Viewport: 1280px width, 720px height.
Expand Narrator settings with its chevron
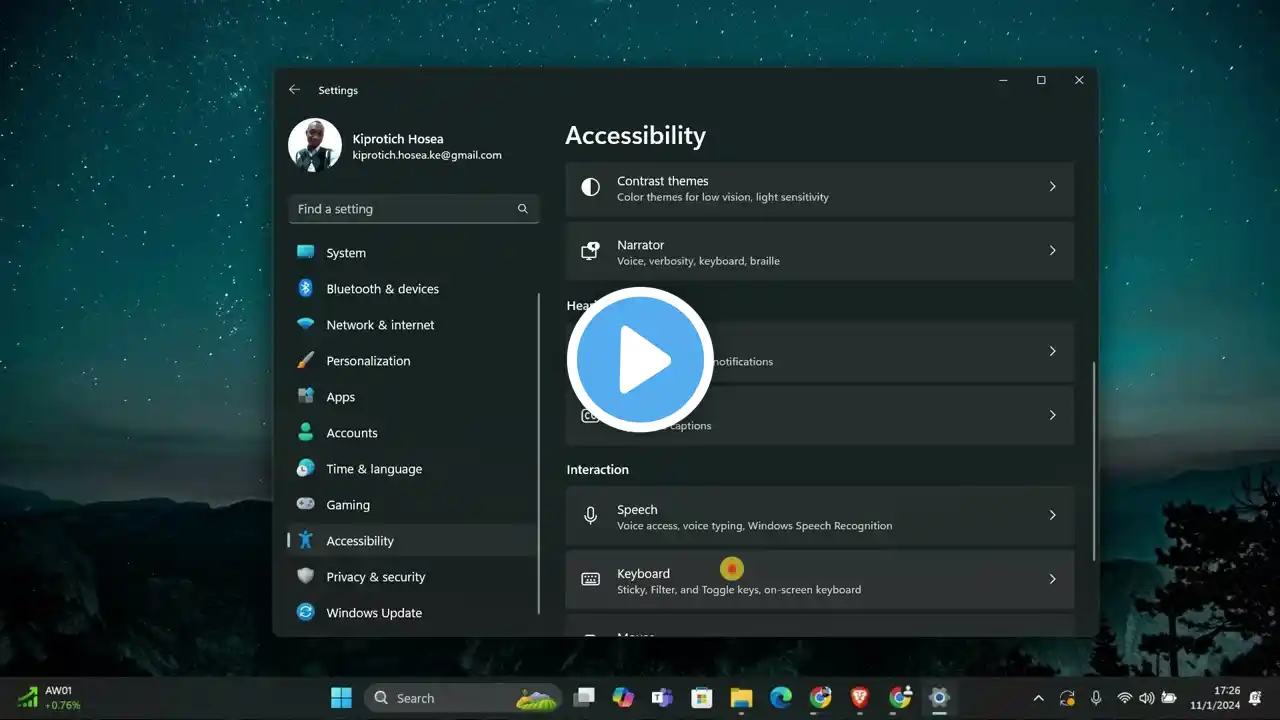(x=1052, y=251)
